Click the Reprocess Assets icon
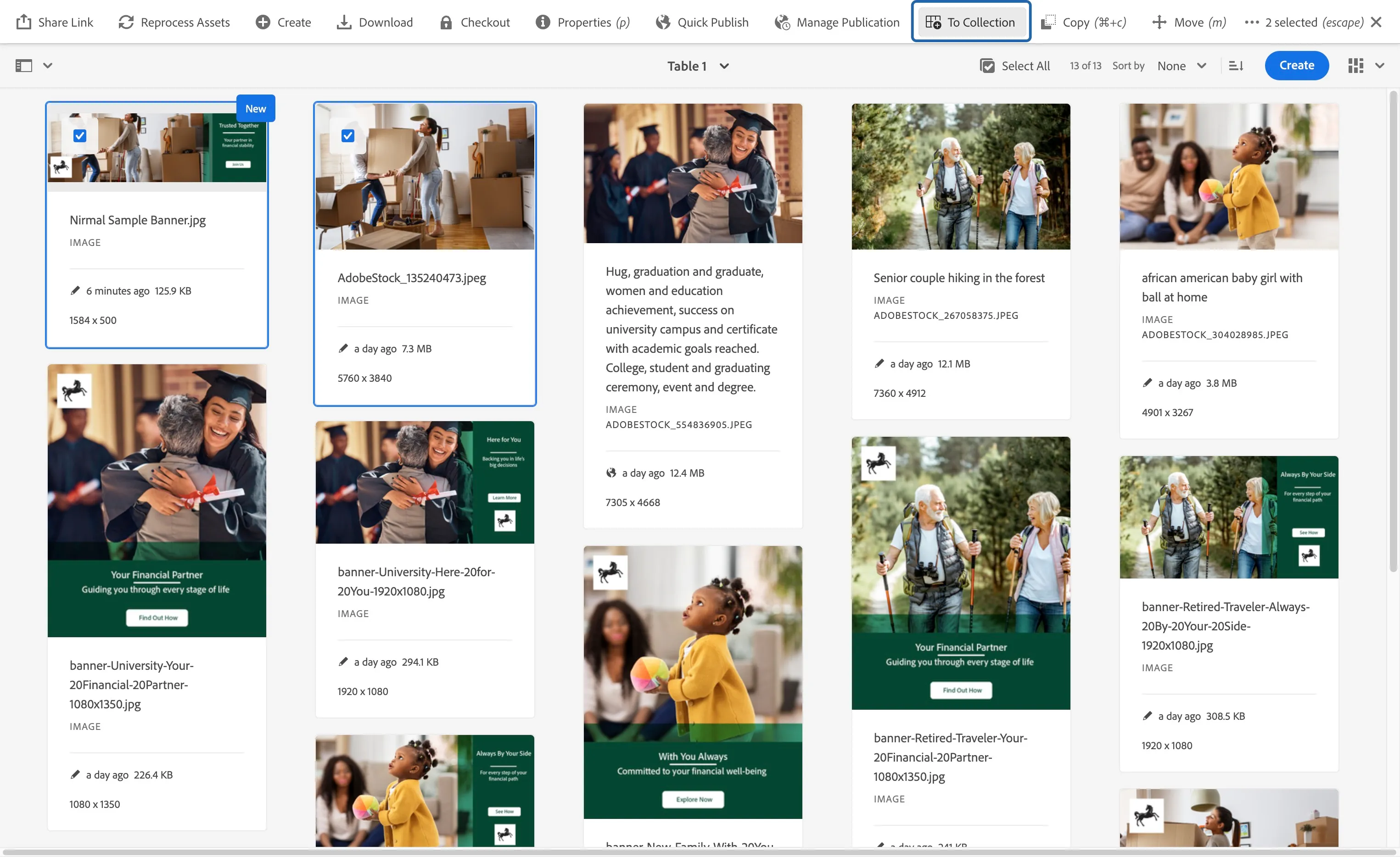The image size is (1400, 857). pyautogui.click(x=126, y=22)
